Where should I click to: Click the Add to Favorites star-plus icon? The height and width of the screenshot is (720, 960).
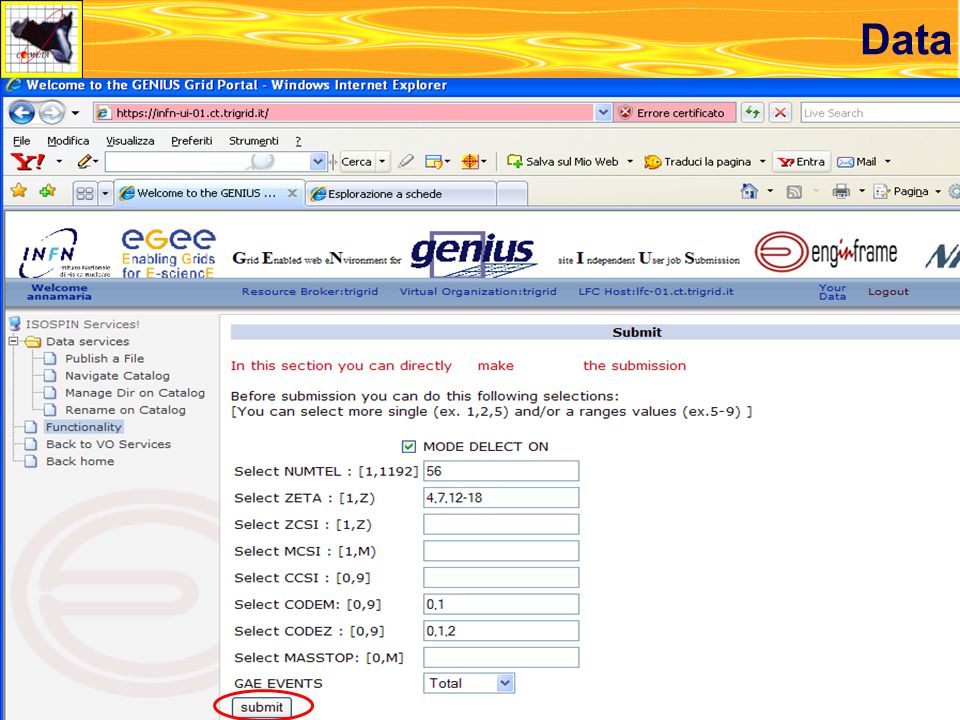[47, 191]
